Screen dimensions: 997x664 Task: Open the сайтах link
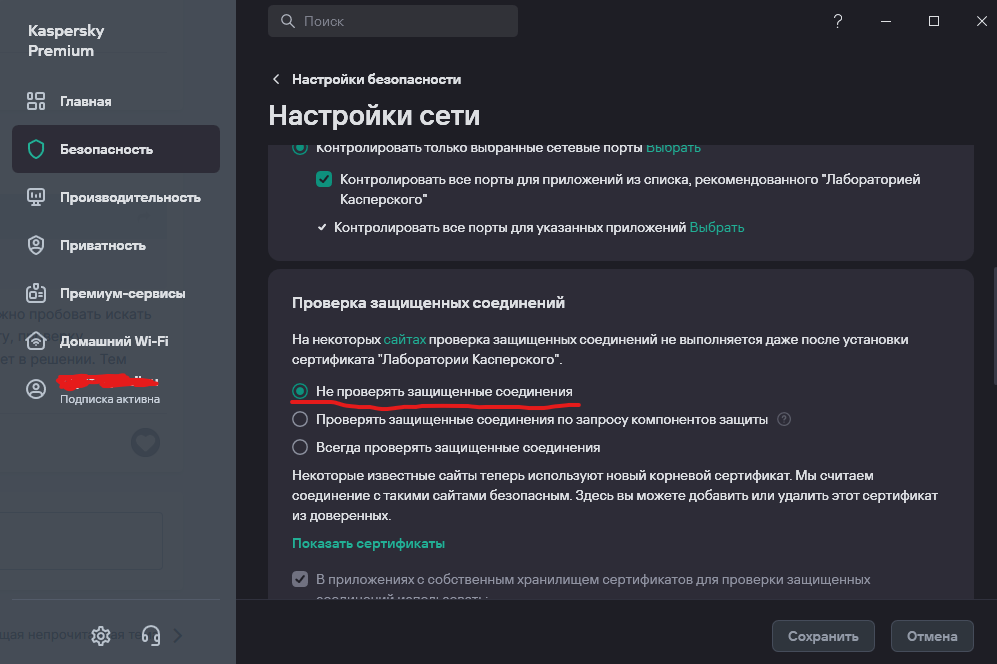pos(405,339)
